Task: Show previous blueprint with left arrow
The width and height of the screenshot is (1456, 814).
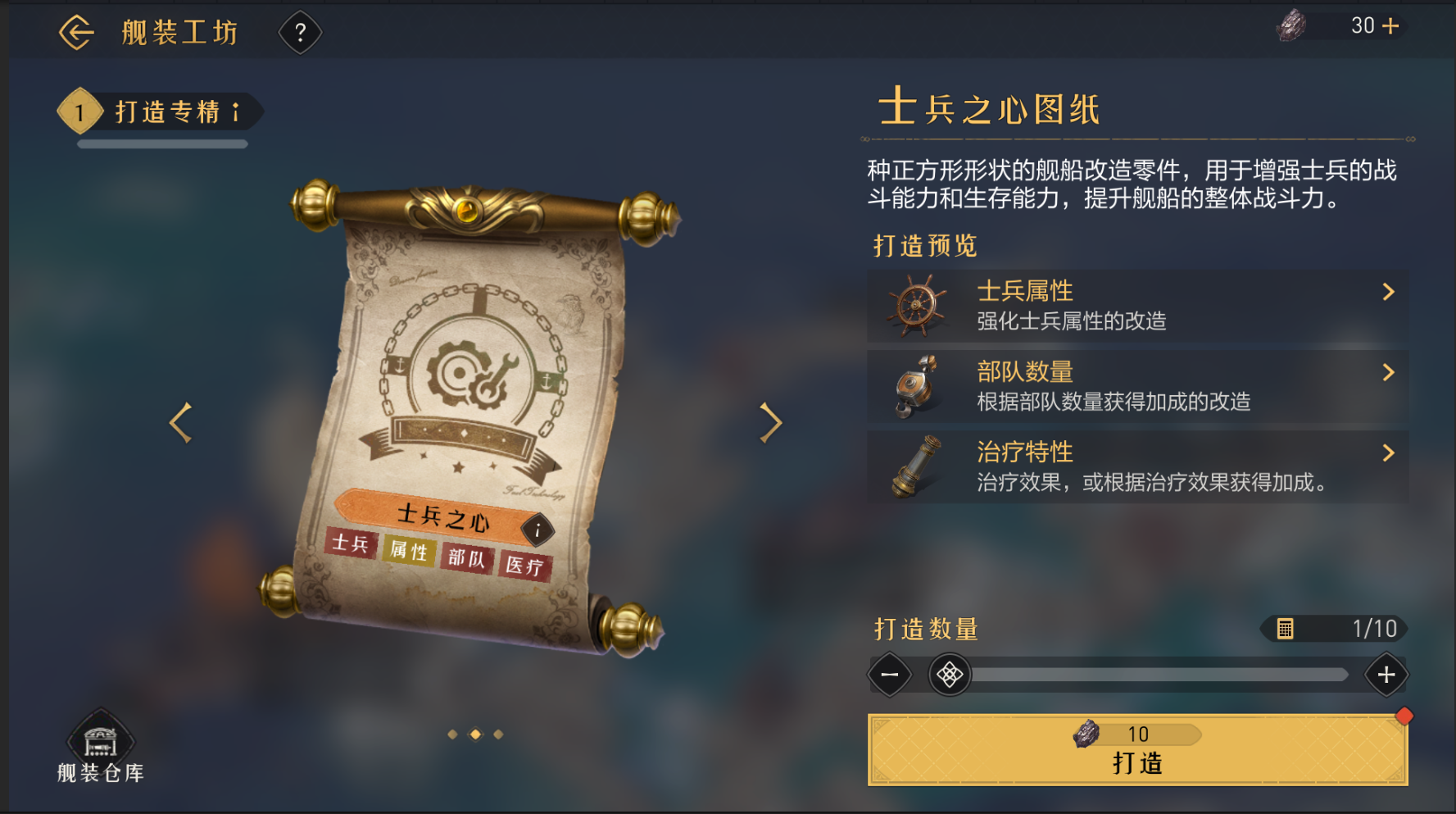Action: pyautogui.click(x=181, y=423)
